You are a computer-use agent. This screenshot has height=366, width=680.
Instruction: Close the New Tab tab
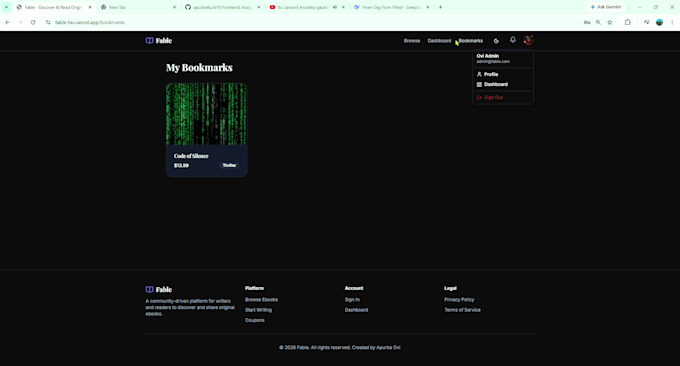174,7
